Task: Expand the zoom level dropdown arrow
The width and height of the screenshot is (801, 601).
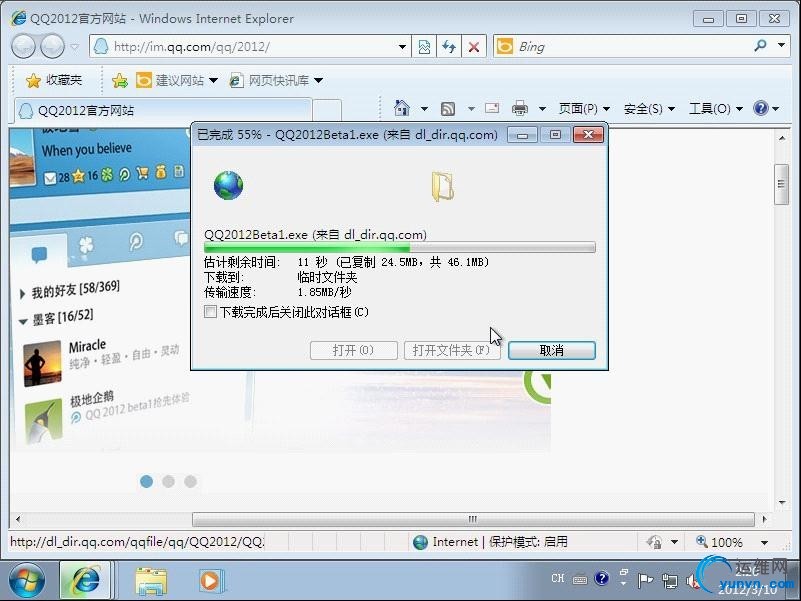Action: tap(764, 542)
